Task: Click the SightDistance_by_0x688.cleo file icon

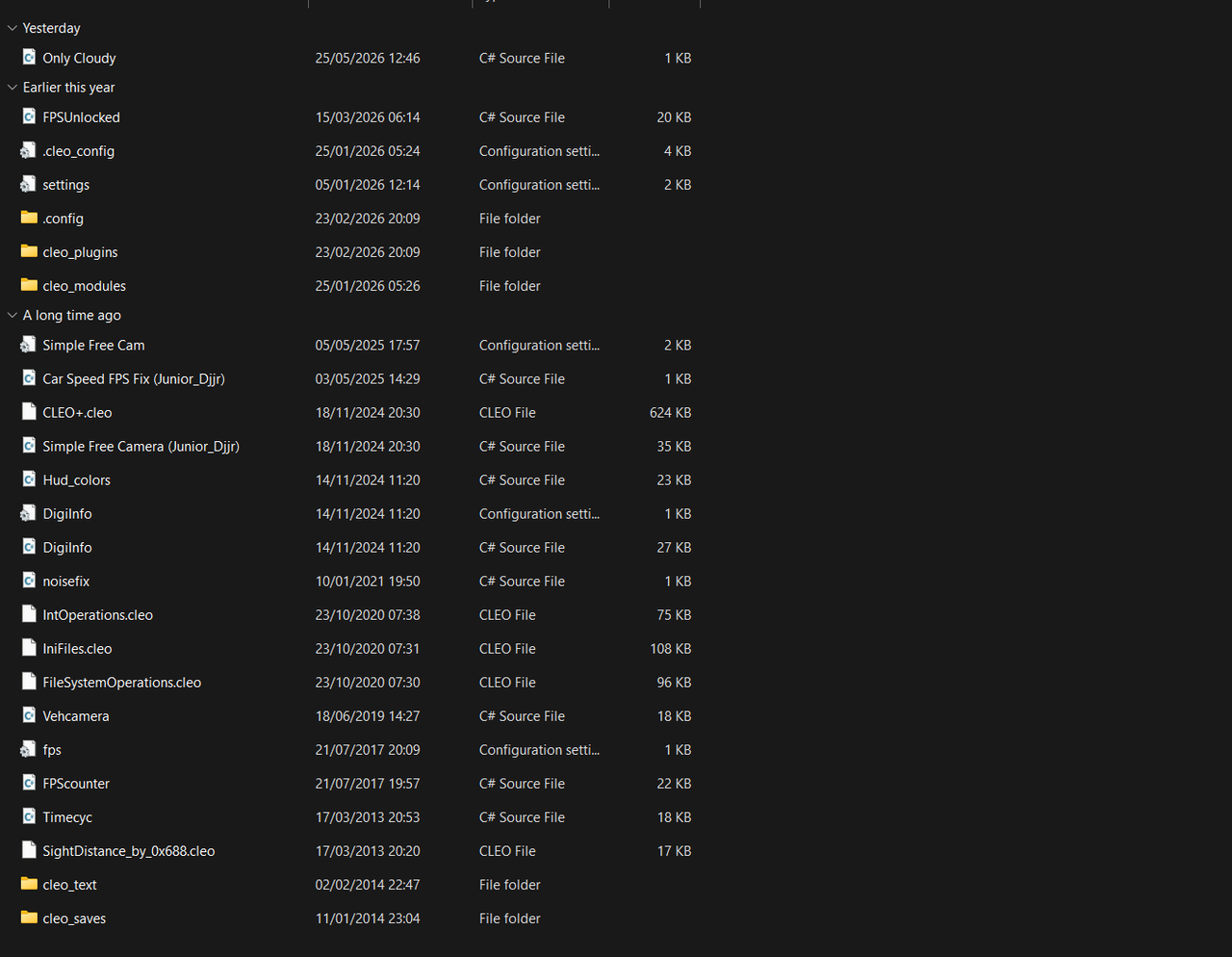Action: (29, 850)
